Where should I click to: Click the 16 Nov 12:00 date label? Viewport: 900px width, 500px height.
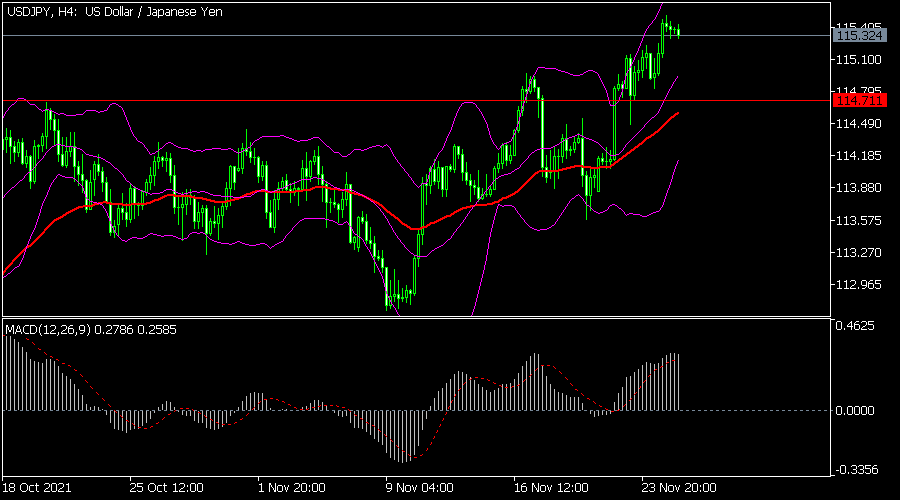551,488
